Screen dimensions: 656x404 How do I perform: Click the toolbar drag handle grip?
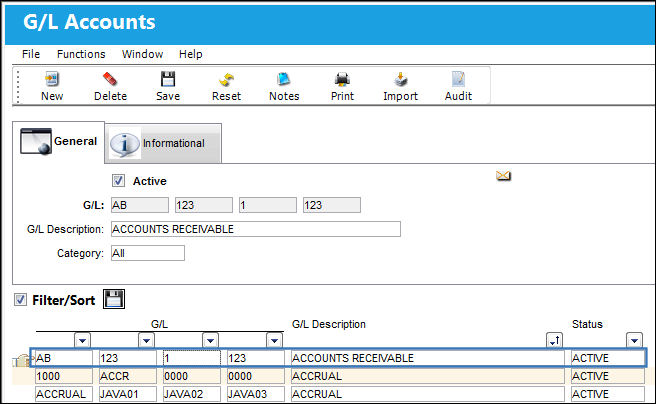[x=18, y=87]
